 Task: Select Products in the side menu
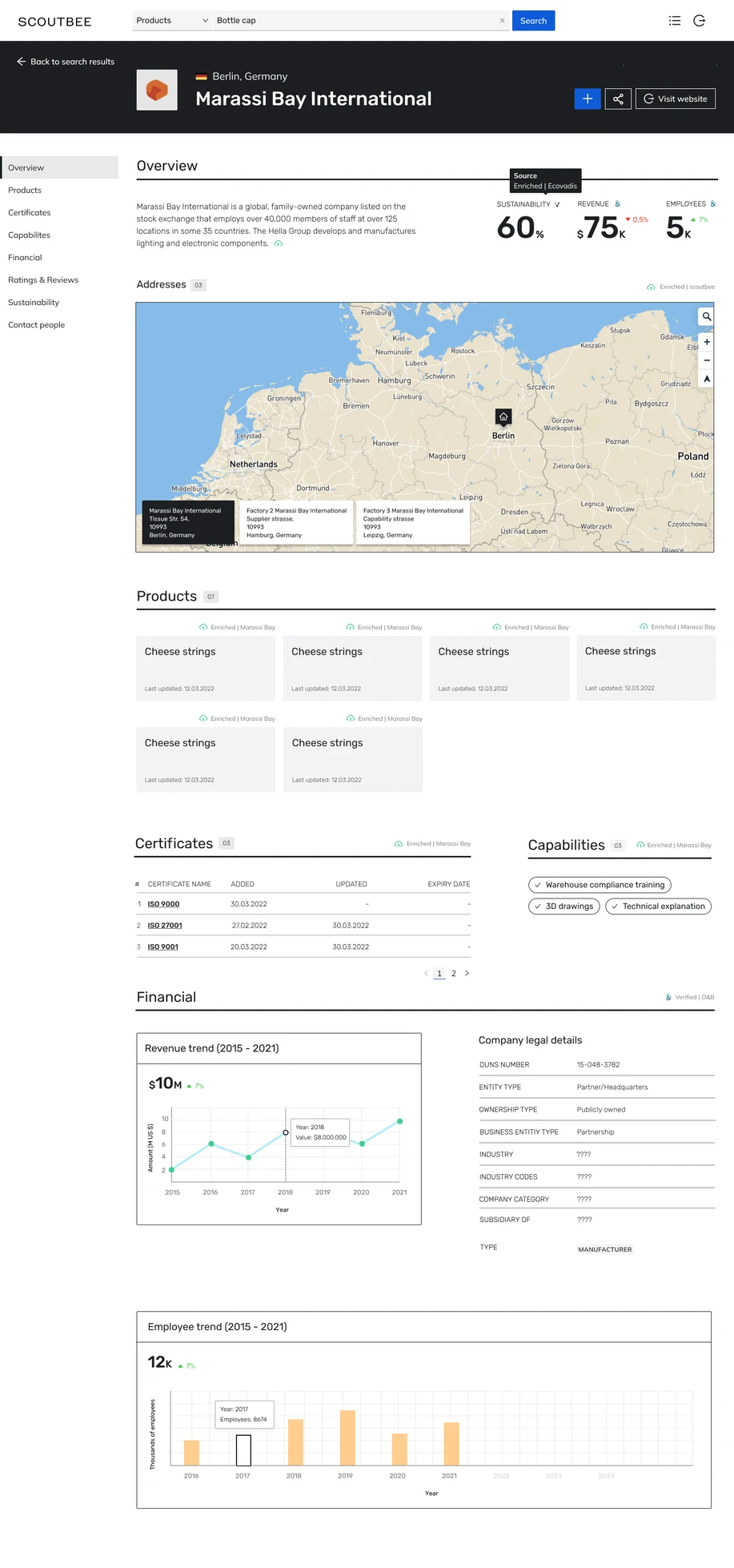(25, 190)
